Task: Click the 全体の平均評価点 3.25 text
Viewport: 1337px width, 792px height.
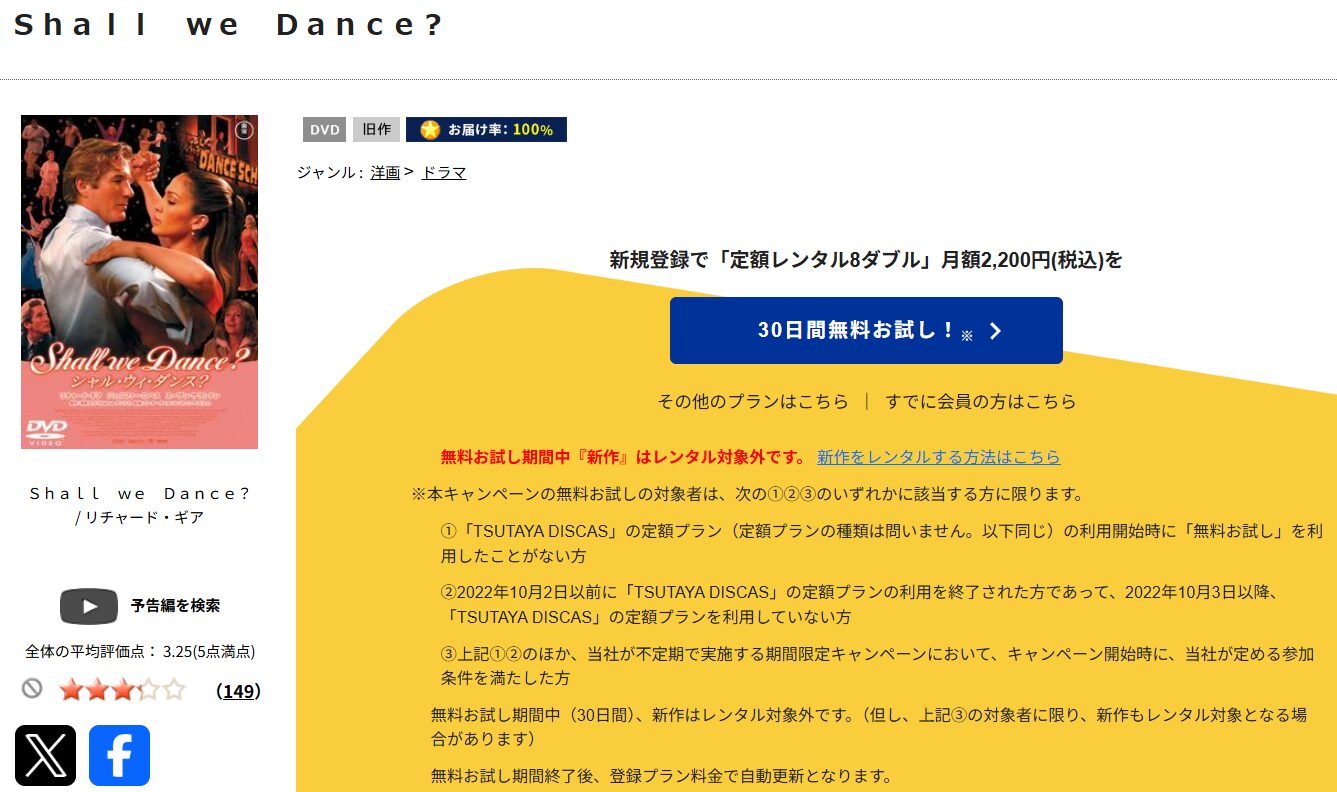Action: (140, 652)
